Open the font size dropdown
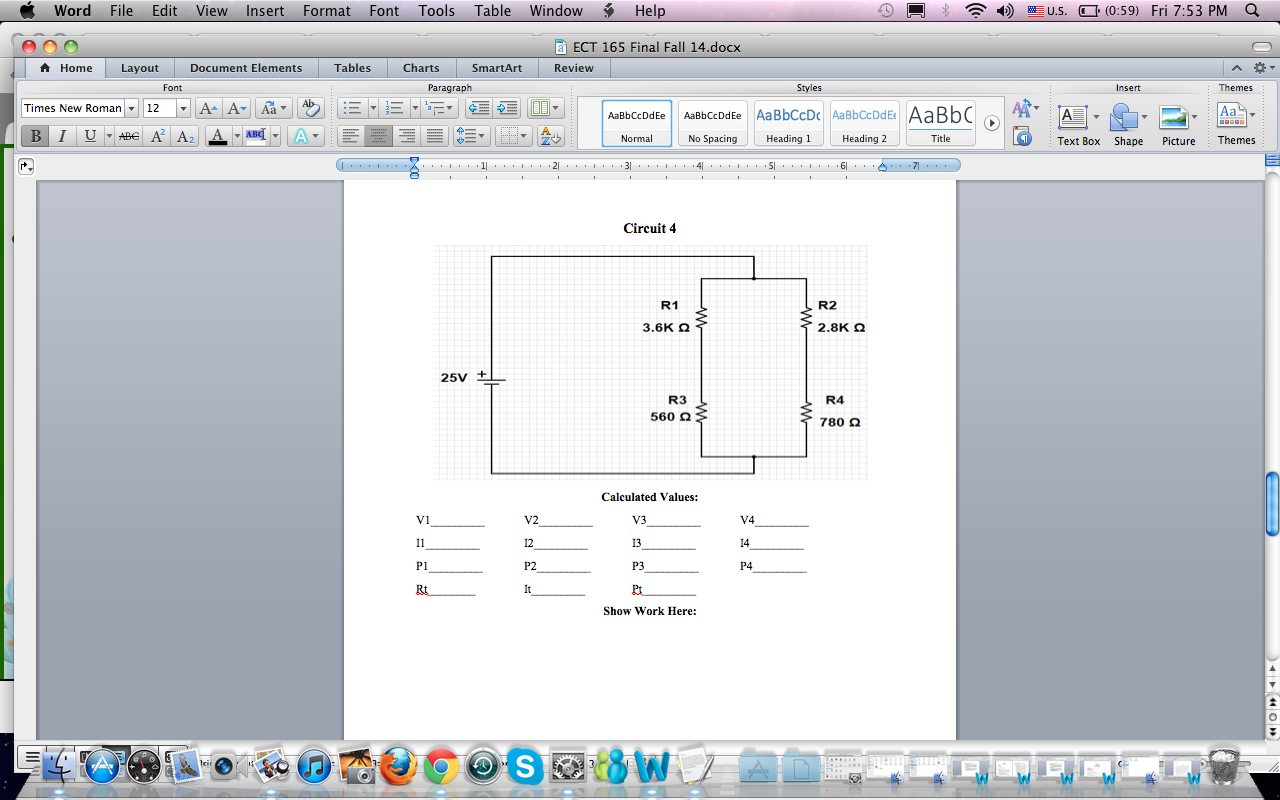1280x800 pixels. click(x=183, y=107)
